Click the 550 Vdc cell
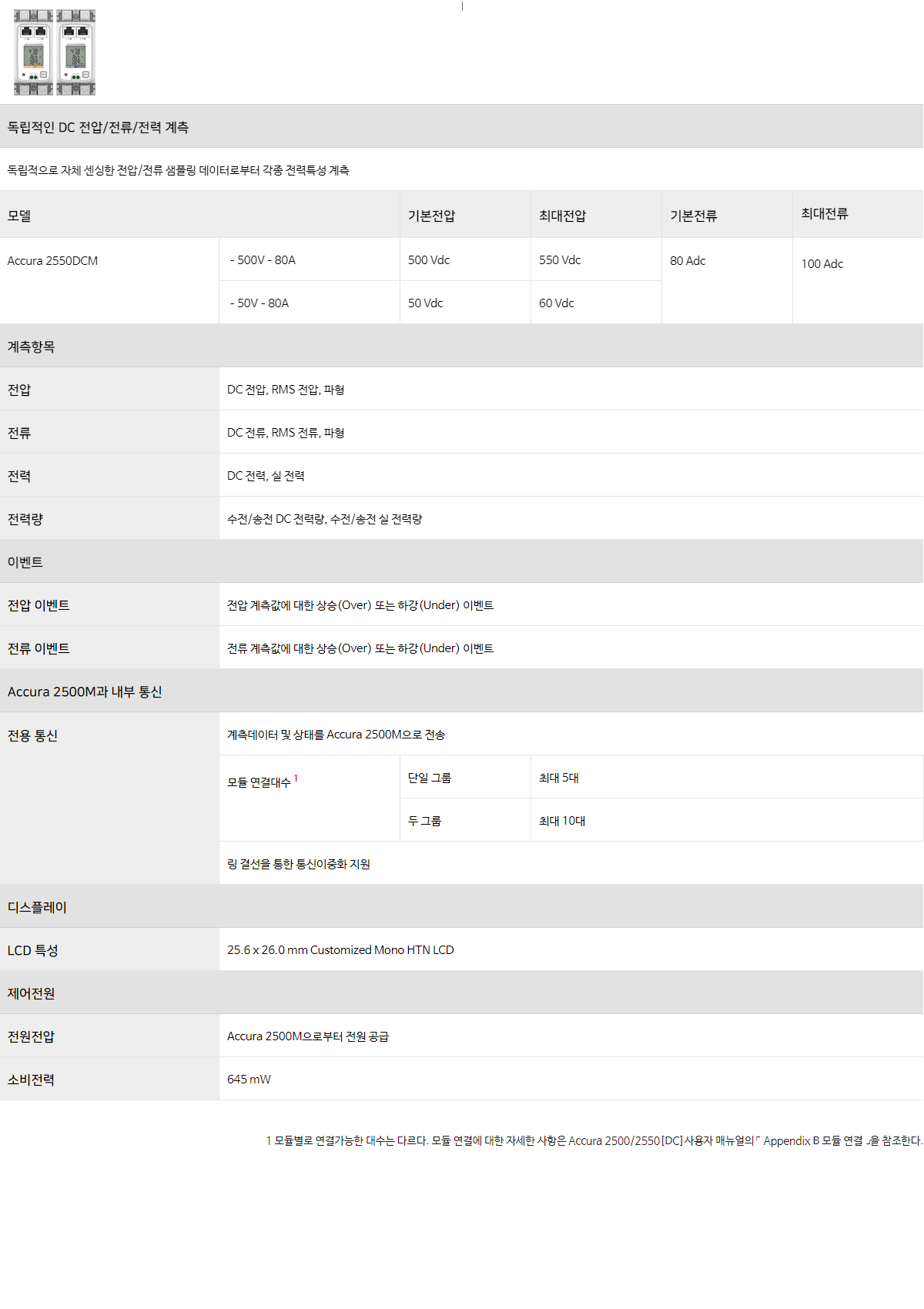The image size is (924, 1309). [x=560, y=260]
